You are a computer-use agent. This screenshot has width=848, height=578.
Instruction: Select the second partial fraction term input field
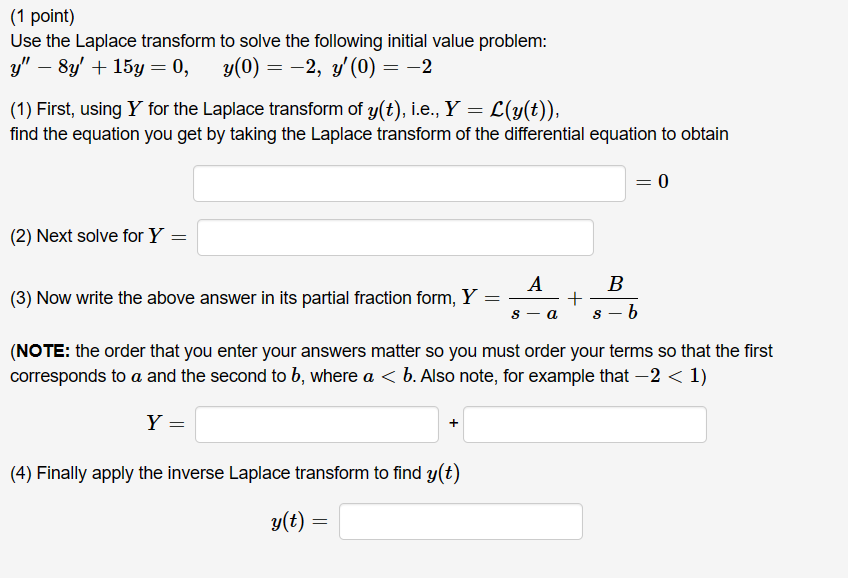click(x=585, y=424)
